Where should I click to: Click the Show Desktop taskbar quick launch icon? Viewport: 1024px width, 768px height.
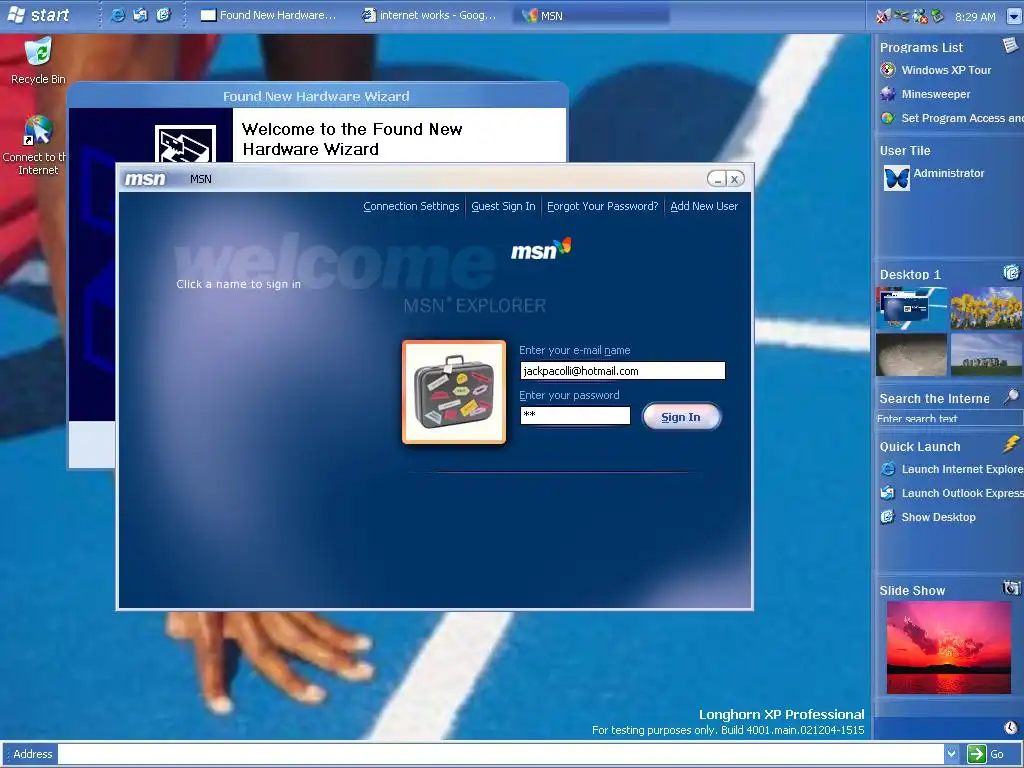pyautogui.click(x=163, y=15)
